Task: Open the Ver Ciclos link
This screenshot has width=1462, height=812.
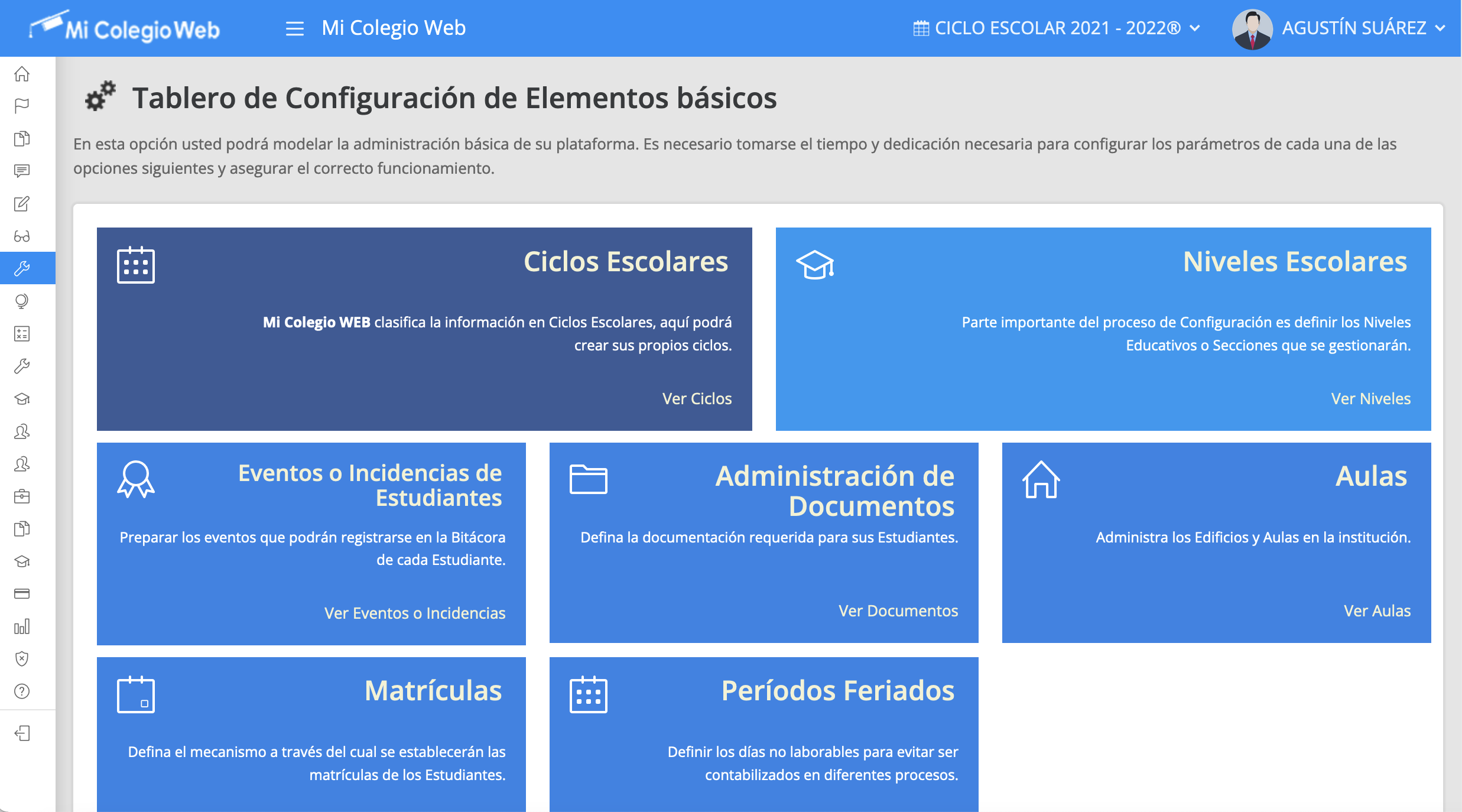Action: (x=697, y=398)
